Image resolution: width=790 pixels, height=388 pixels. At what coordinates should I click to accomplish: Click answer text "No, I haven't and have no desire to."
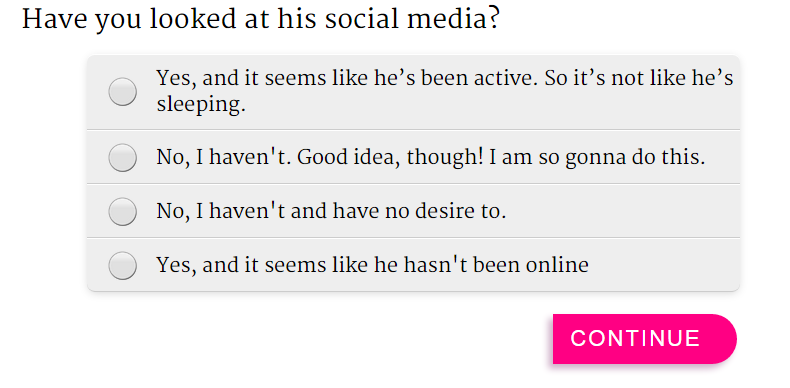[331, 212]
